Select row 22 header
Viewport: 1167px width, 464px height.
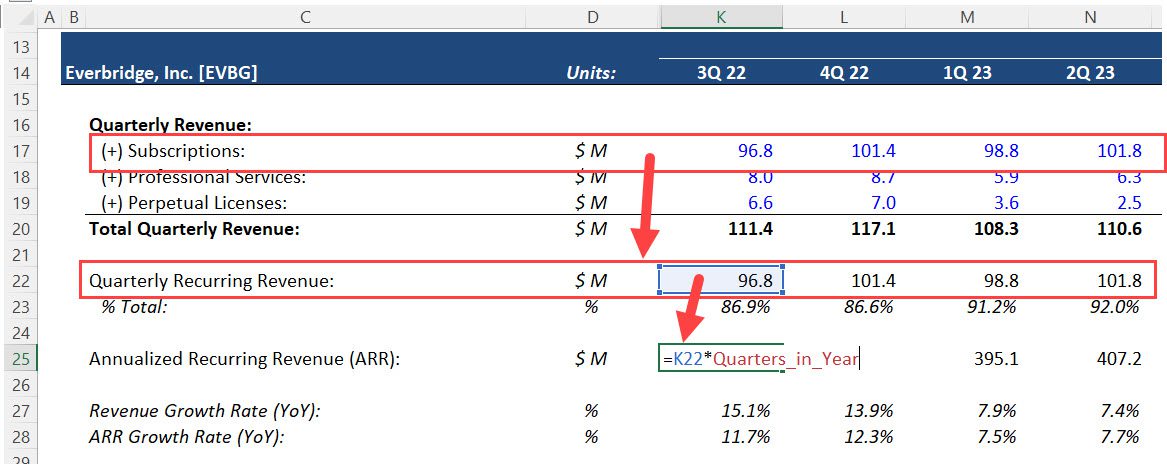[x=19, y=281]
